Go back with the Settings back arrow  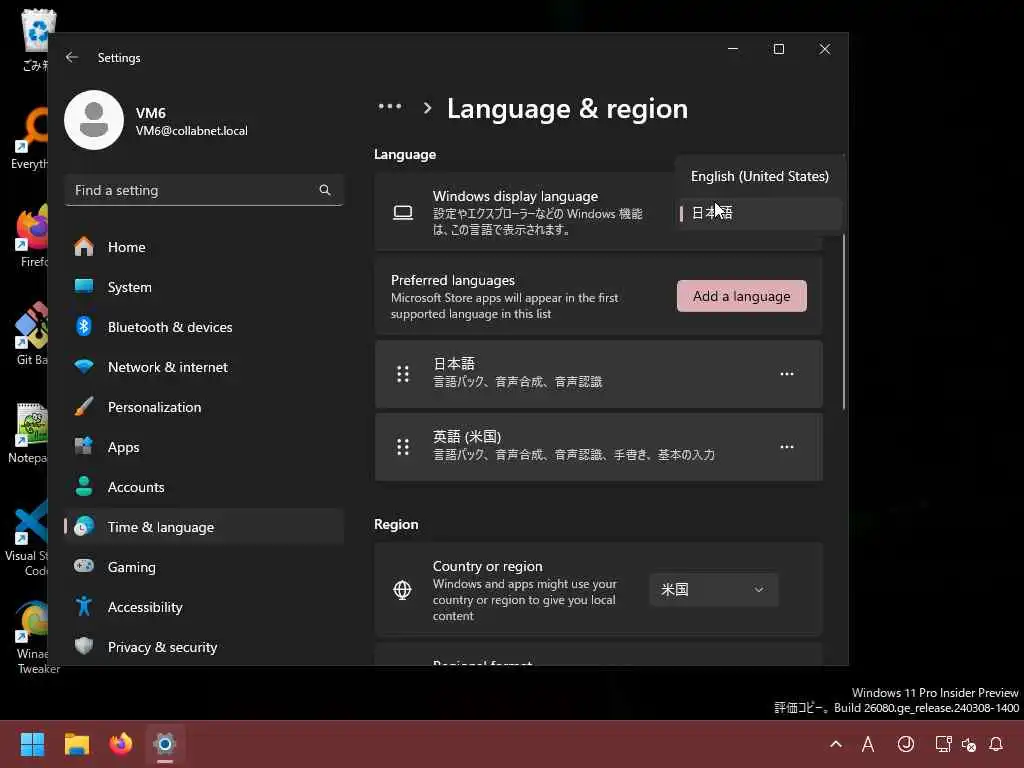click(x=72, y=57)
